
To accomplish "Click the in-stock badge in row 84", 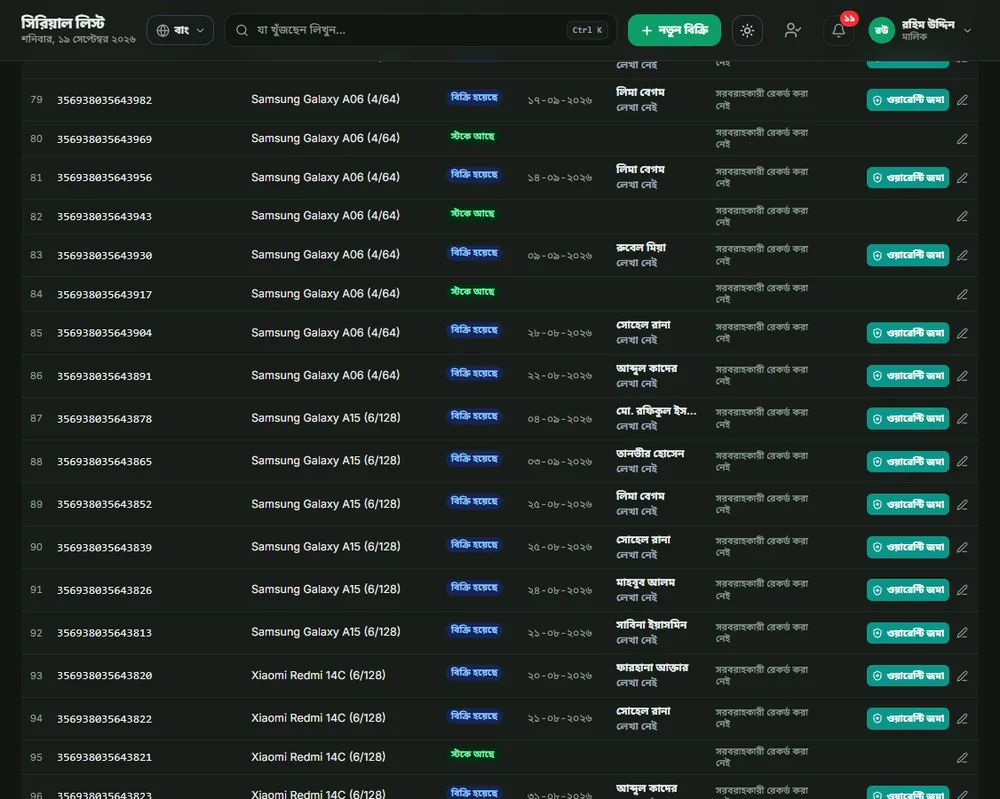I will pyautogui.click(x=473, y=292).
